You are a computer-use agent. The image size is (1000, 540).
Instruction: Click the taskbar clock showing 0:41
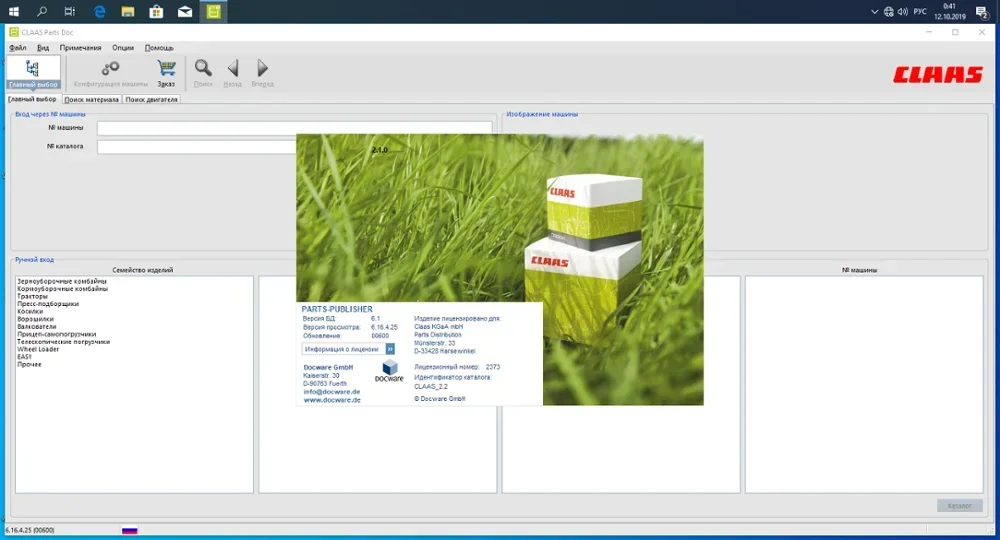950,11
